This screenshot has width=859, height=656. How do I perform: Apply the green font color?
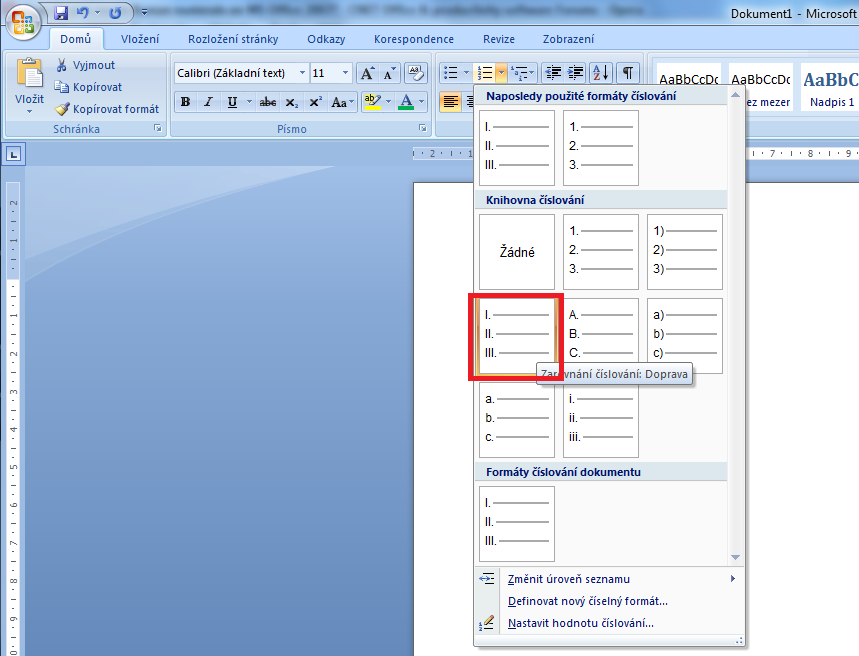click(406, 102)
